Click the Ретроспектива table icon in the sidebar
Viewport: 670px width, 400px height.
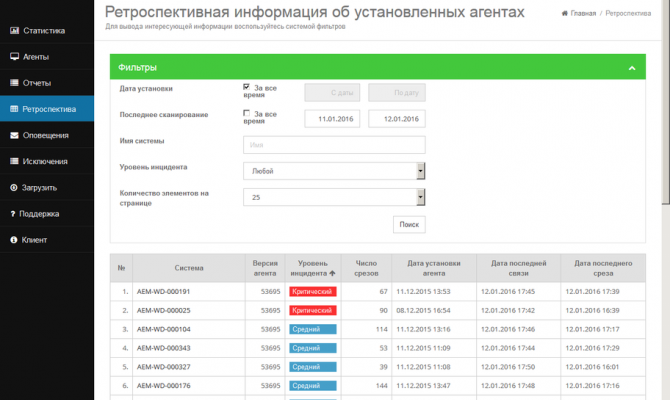pos(14,109)
